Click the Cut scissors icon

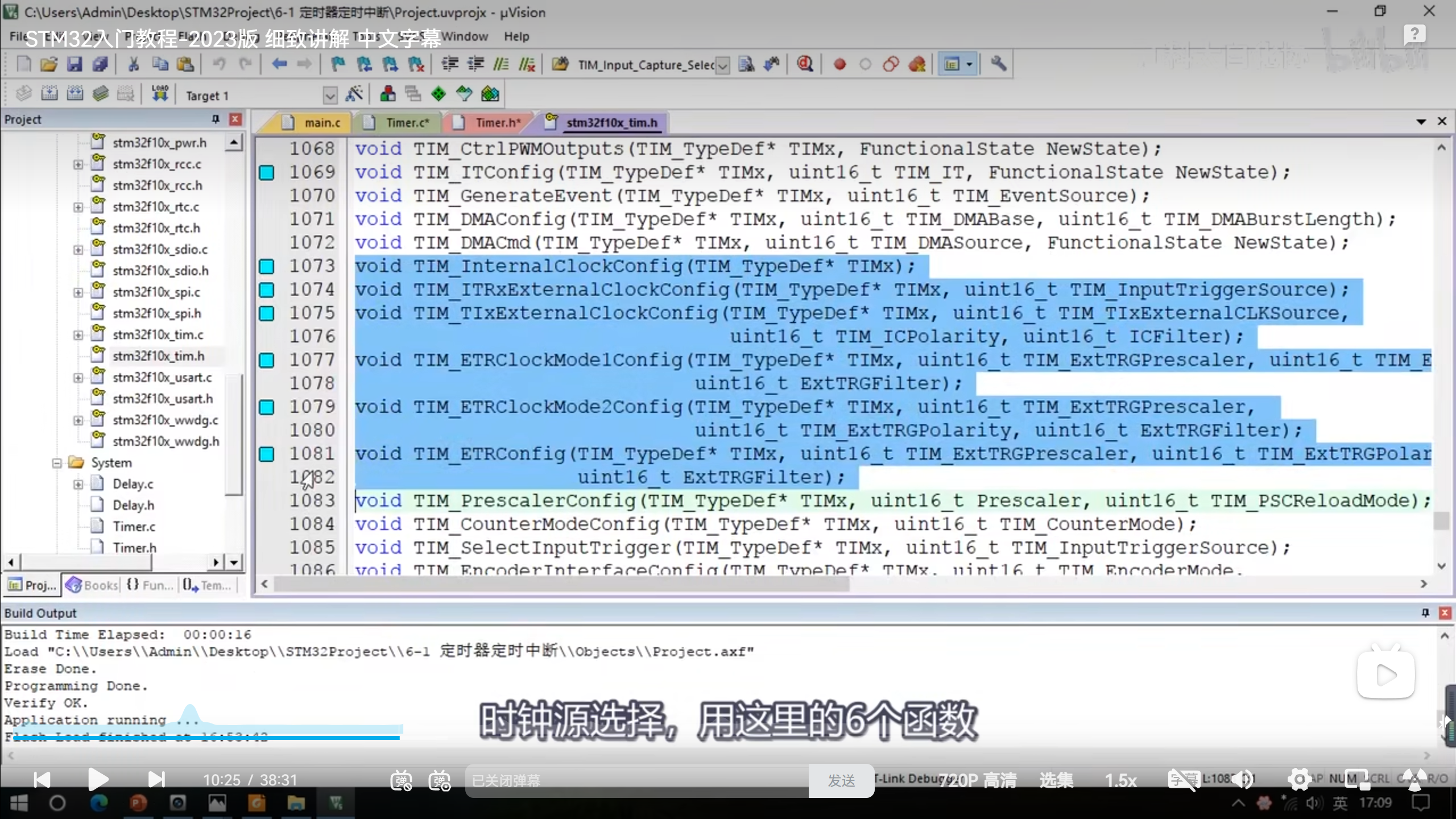(134, 64)
